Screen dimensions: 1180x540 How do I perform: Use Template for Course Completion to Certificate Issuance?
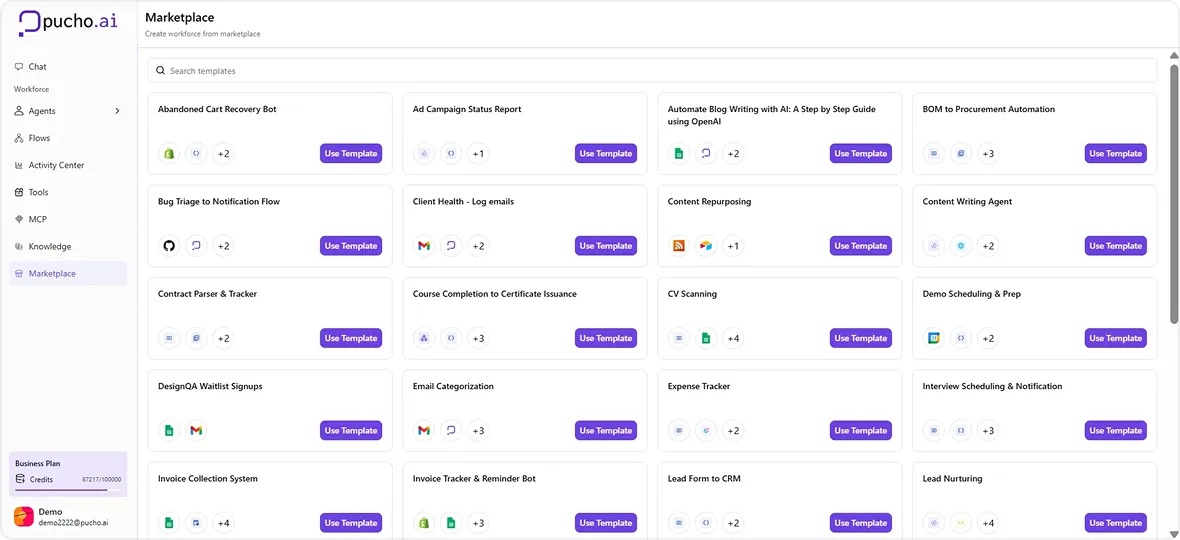606,338
